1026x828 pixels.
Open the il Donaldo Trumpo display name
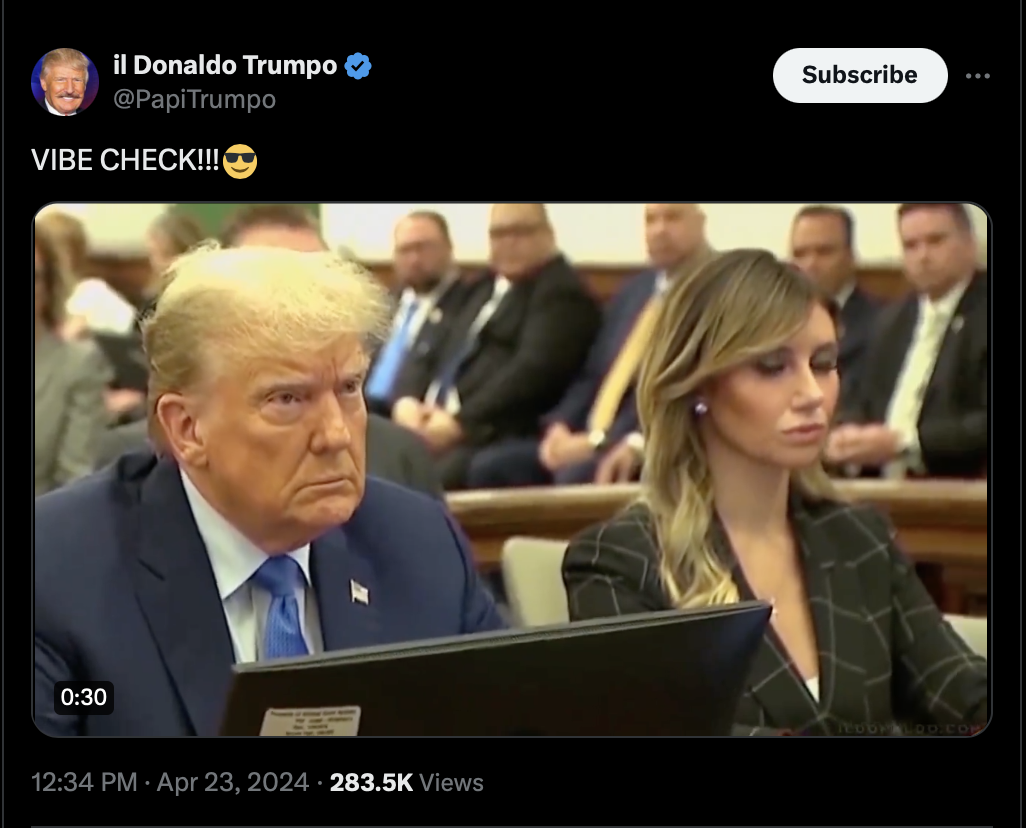225,65
